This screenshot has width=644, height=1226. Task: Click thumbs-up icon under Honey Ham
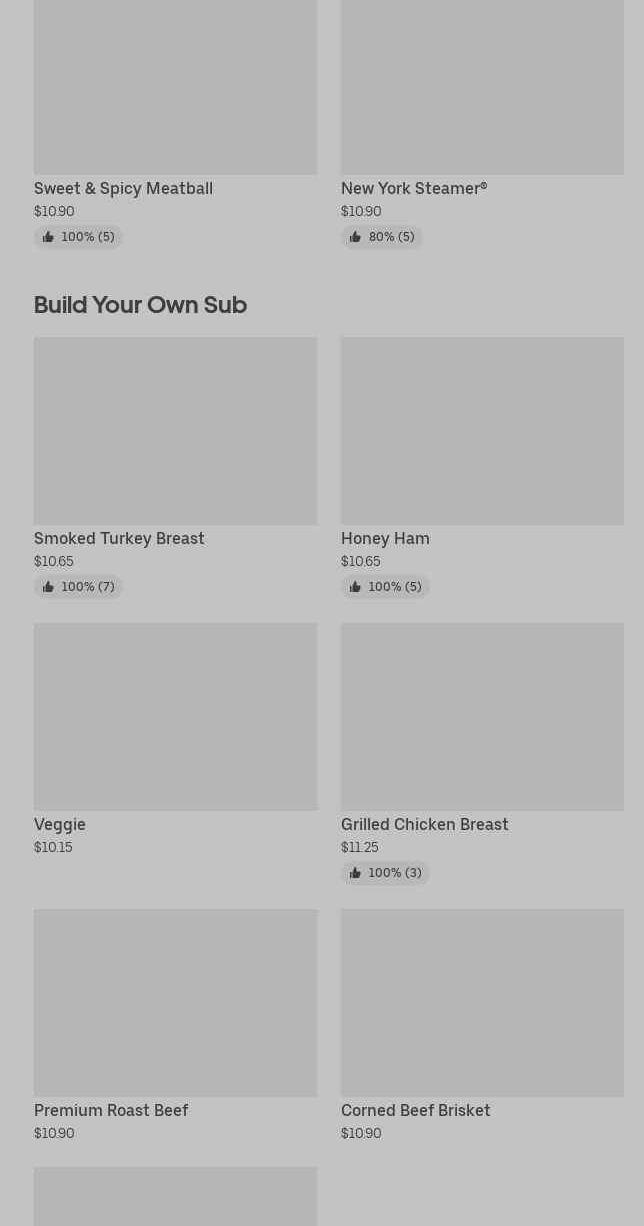[x=355, y=587]
